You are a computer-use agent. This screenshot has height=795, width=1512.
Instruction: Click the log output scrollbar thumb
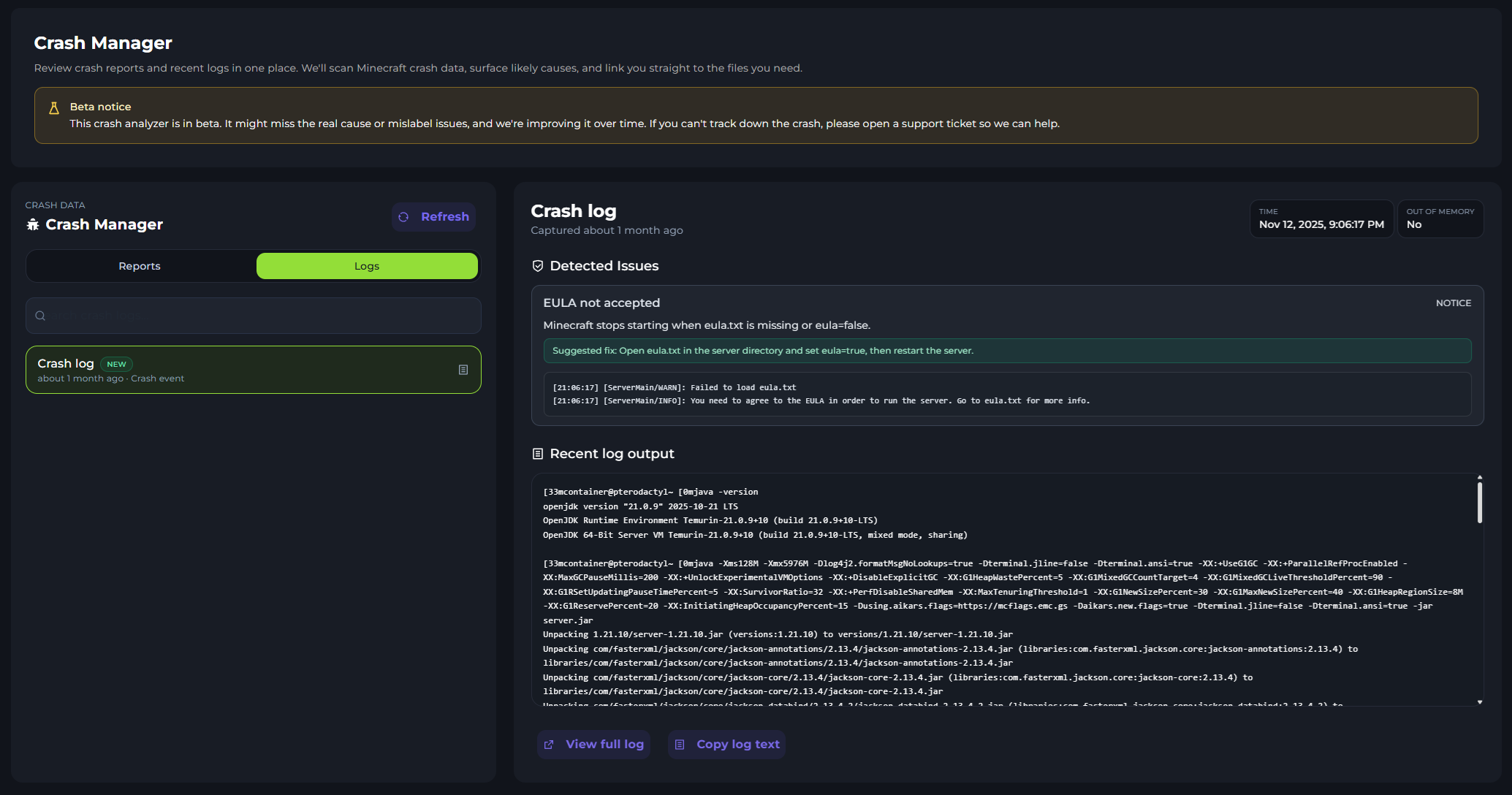click(1480, 503)
